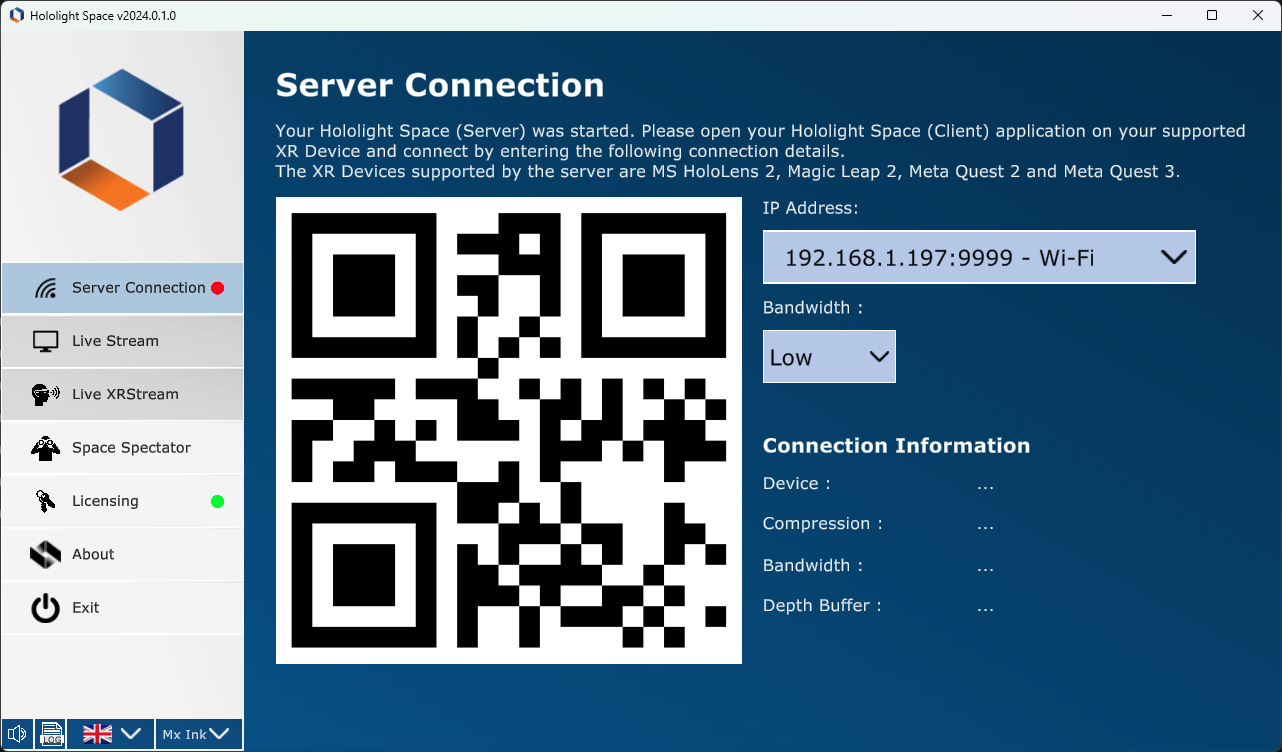Viewport: 1282px width, 752px height.
Task: Expand the IP Address dropdown showing 192.168.1.197:9999
Action: tap(979, 257)
